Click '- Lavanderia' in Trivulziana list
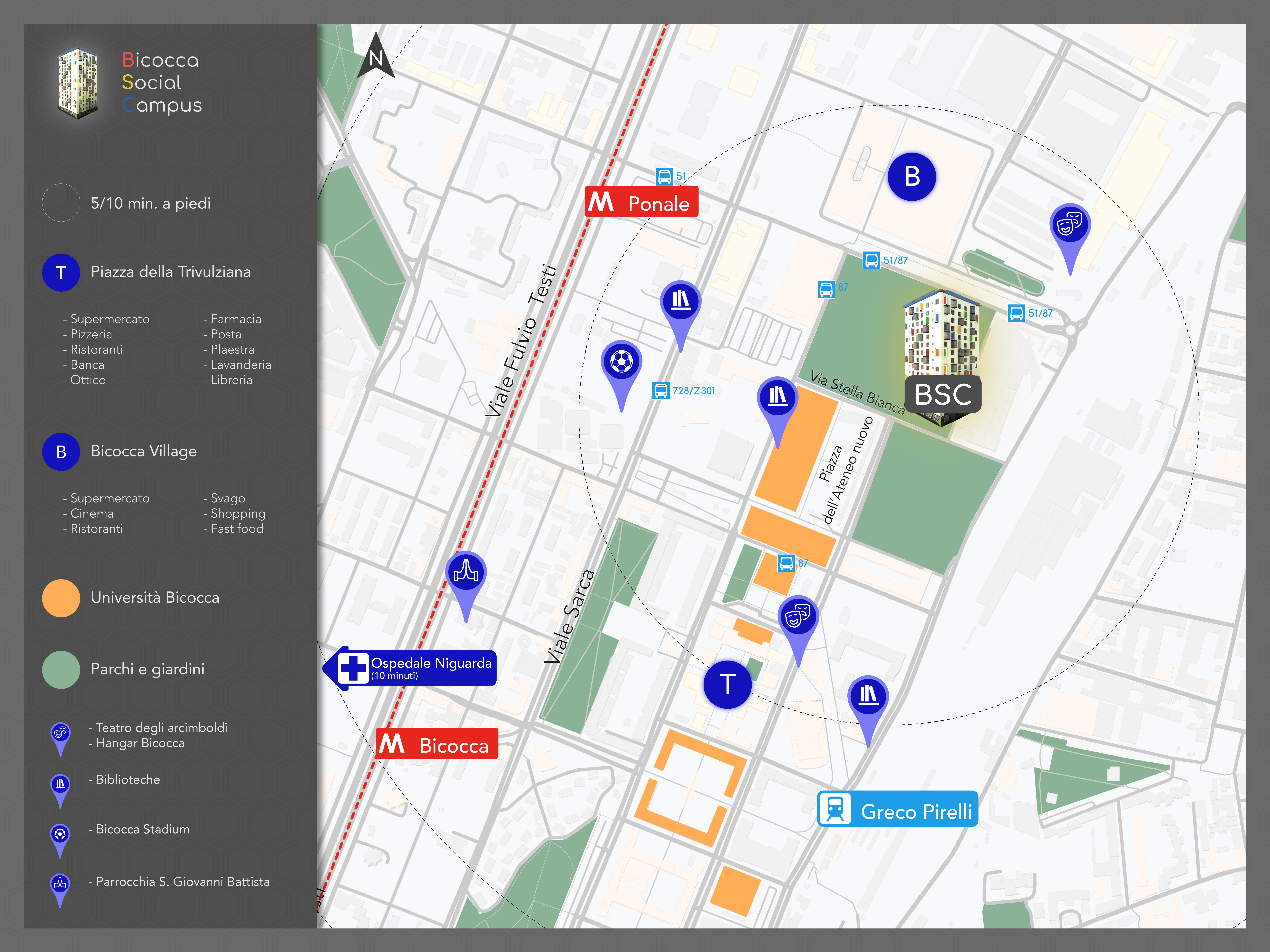This screenshot has width=1270, height=952. click(237, 365)
